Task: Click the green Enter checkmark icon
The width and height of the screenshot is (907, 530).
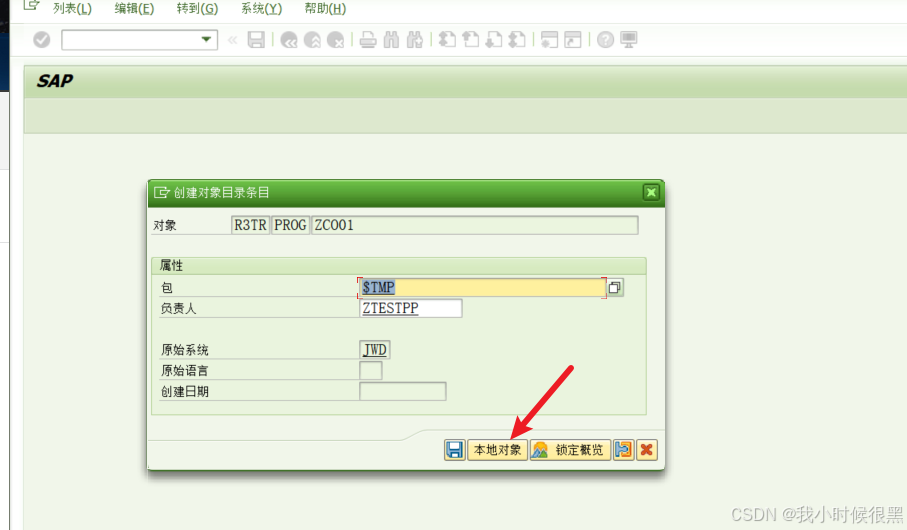Action: coord(42,40)
